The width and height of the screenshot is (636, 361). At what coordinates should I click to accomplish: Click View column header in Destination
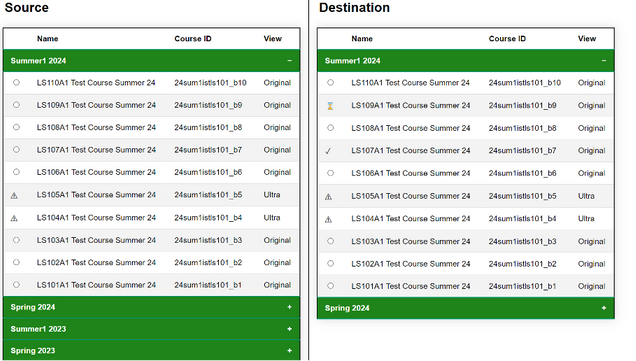coord(587,39)
